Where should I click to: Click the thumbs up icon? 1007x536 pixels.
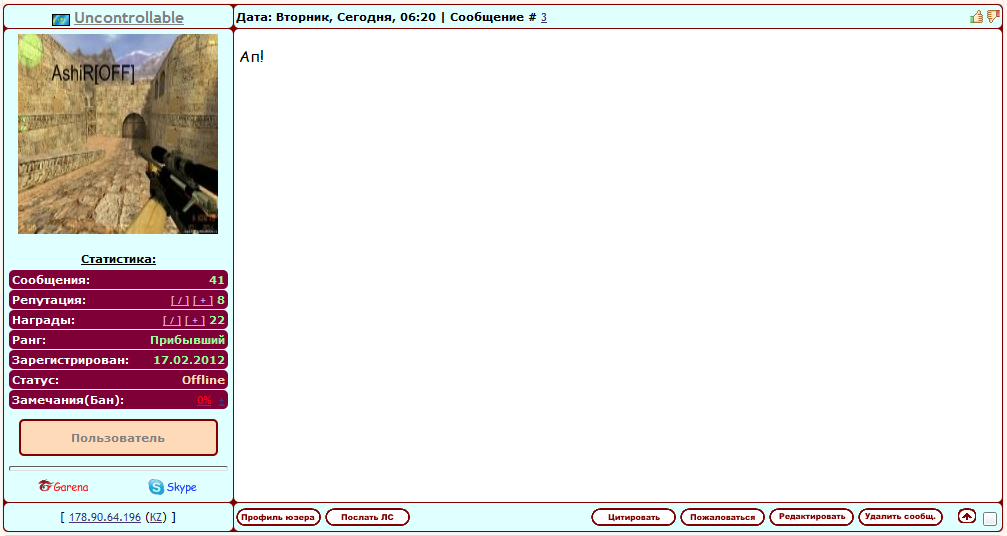point(976,17)
